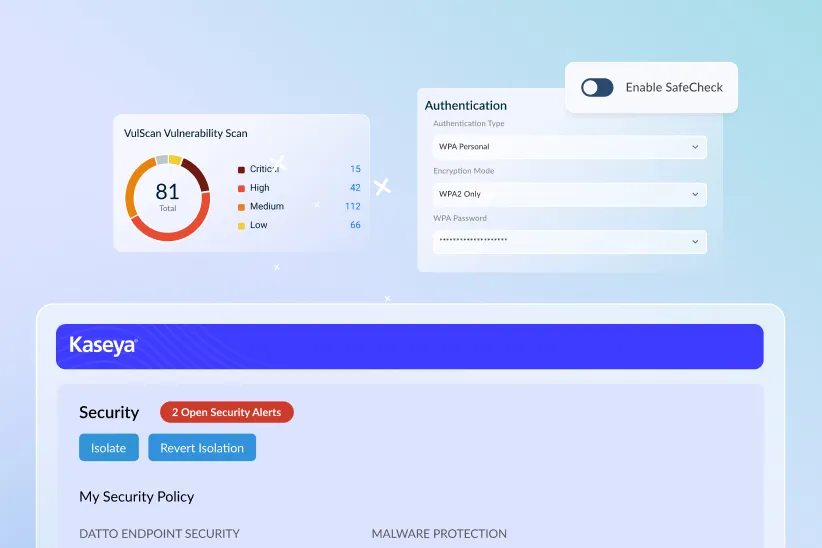Click the Revert Isolation button
This screenshot has height=548, width=822.
click(x=202, y=448)
